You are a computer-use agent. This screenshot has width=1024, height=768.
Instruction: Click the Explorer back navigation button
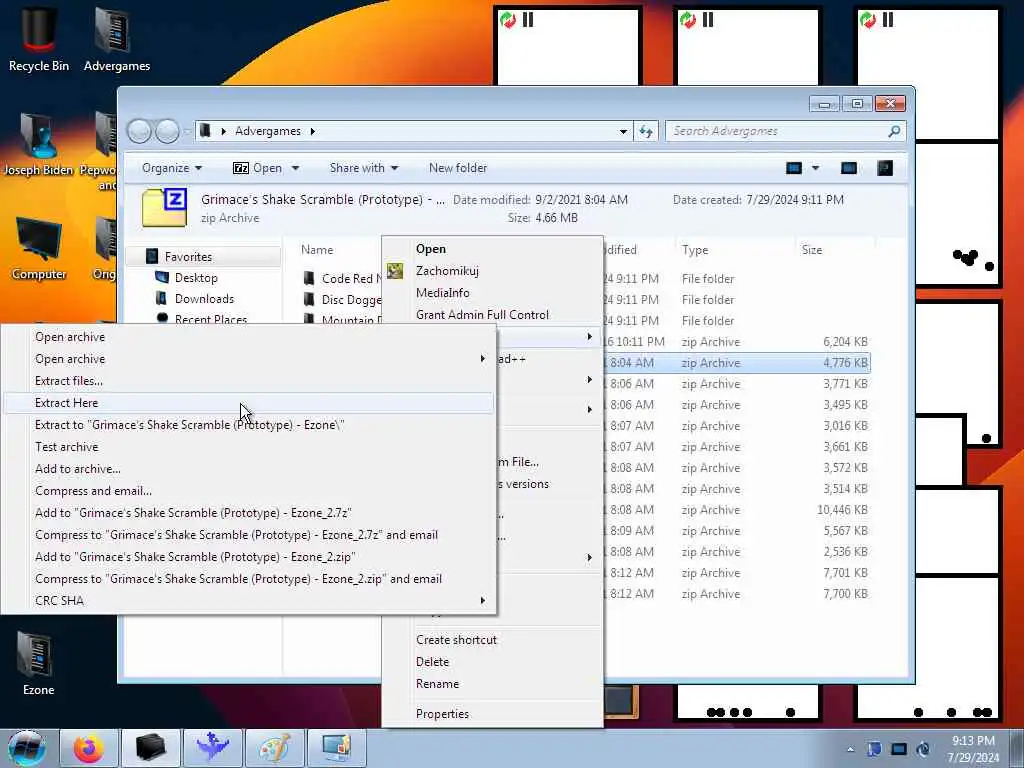click(x=139, y=131)
